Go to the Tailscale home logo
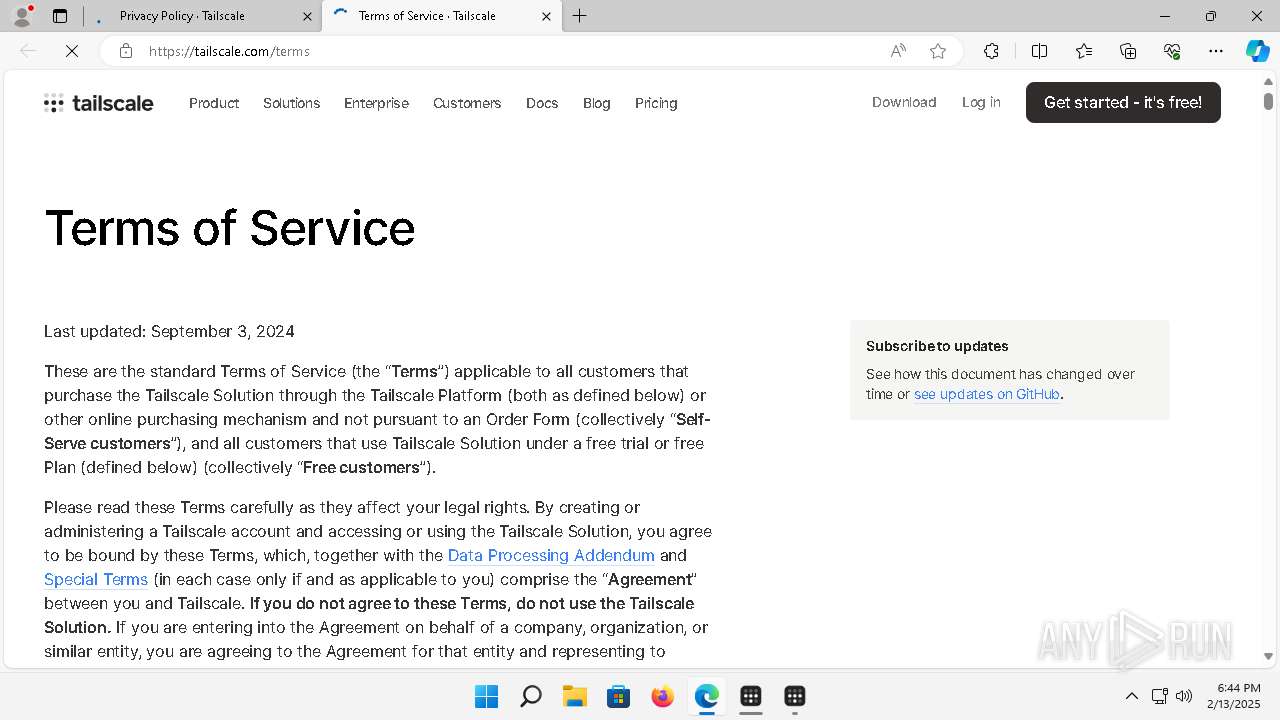This screenshot has height=720, width=1280. (99, 103)
